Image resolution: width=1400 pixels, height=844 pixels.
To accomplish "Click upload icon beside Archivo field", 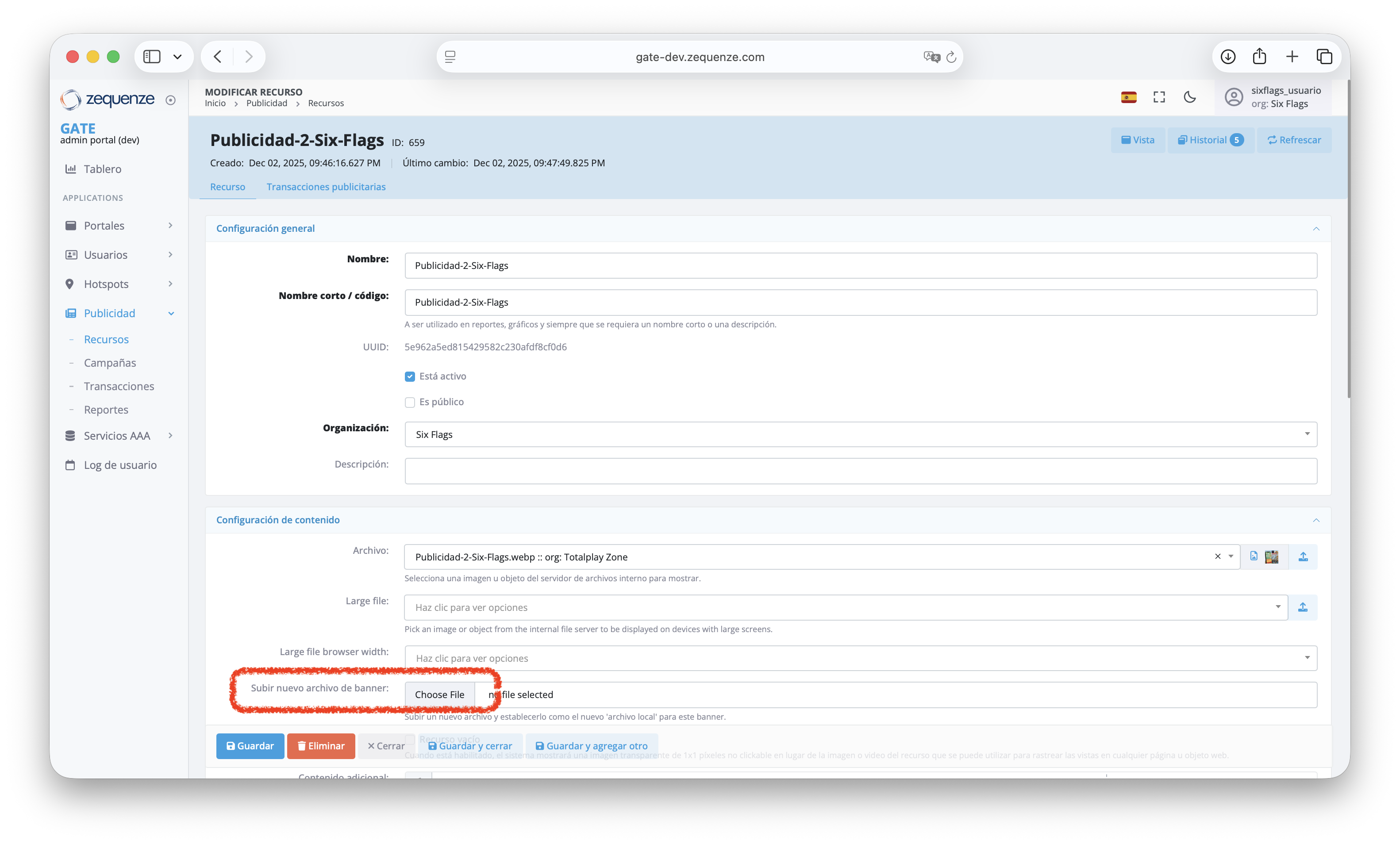I will 1303,556.
